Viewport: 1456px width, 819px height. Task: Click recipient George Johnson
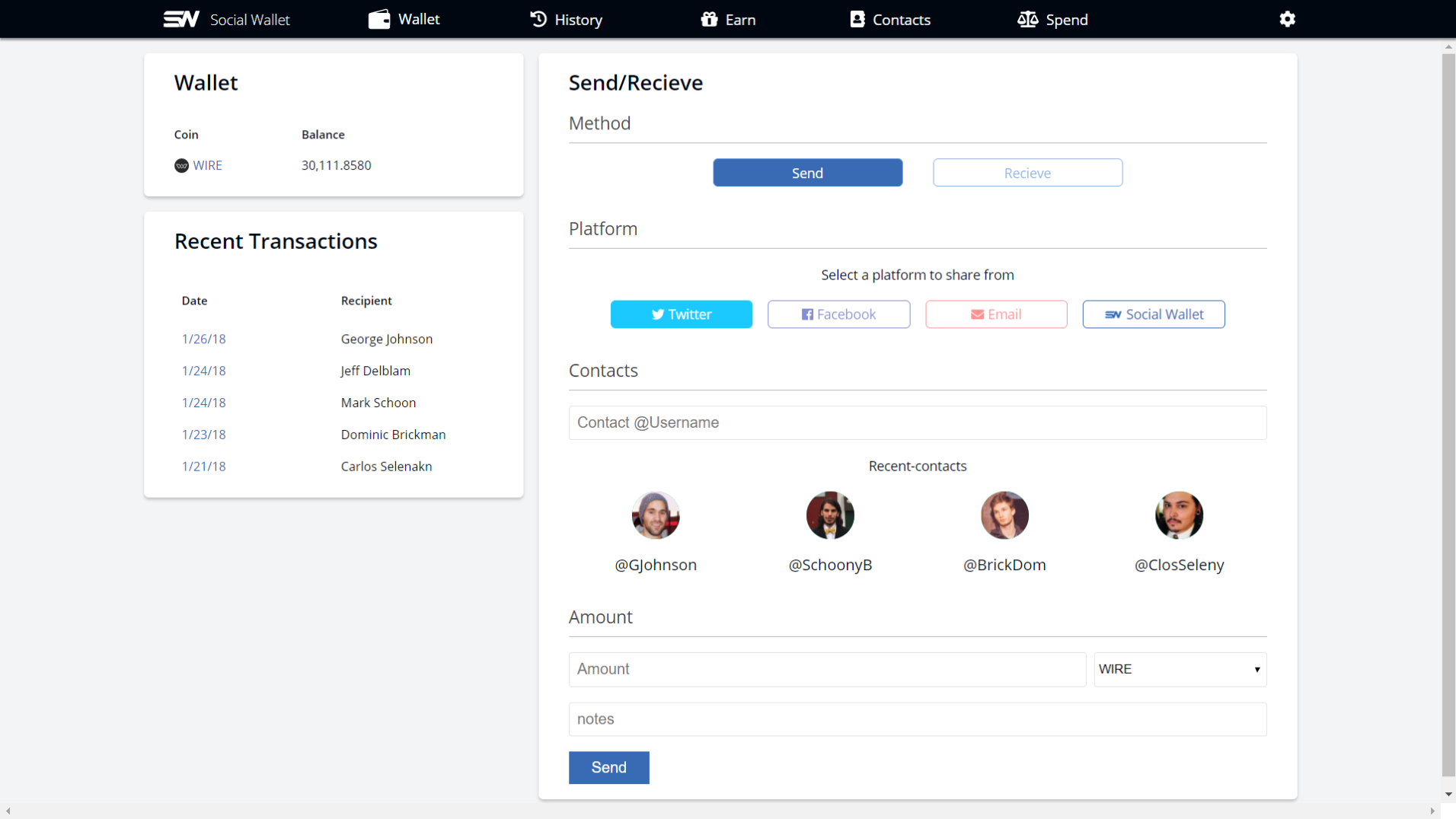(386, 339)
